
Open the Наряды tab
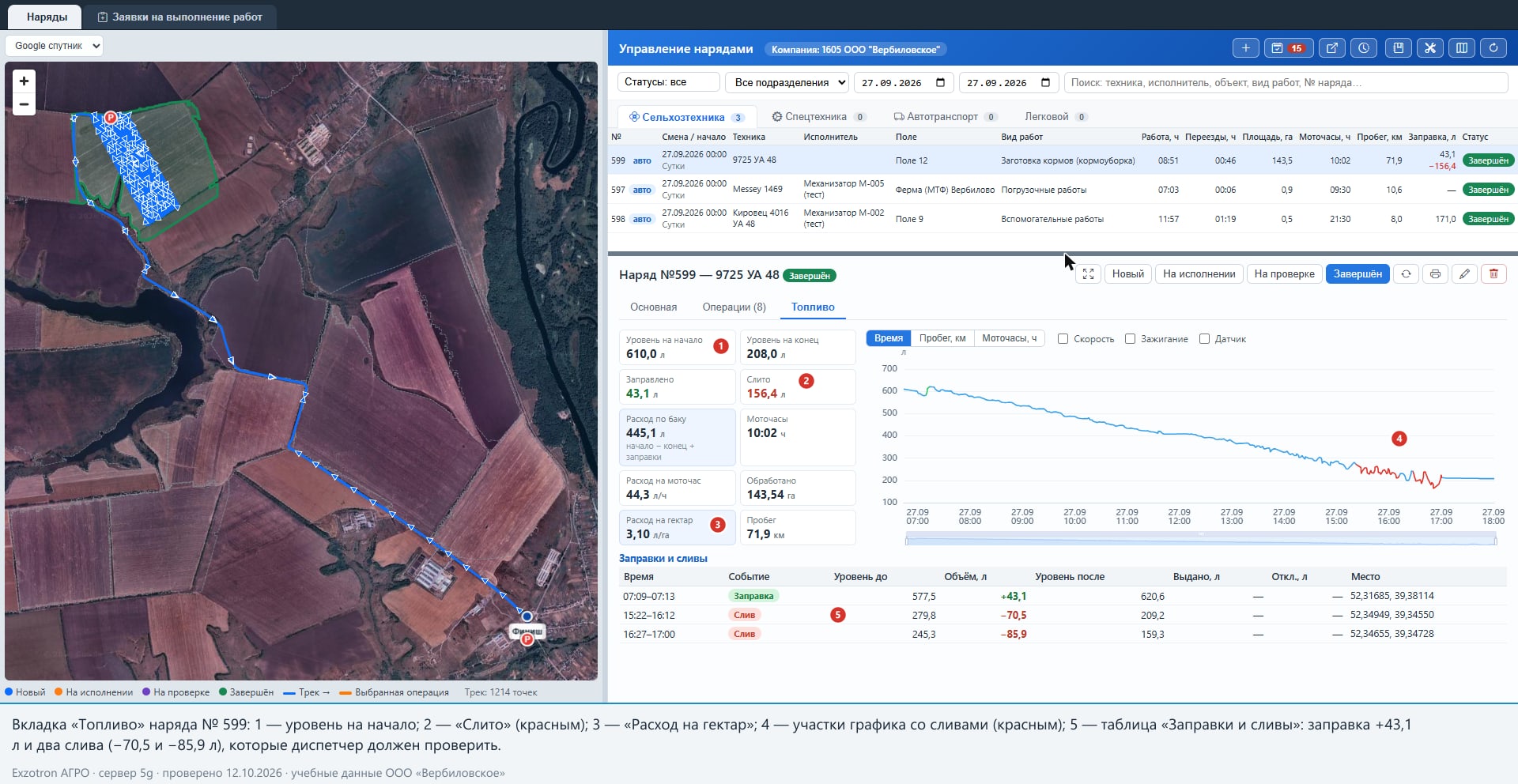[47, 17]
